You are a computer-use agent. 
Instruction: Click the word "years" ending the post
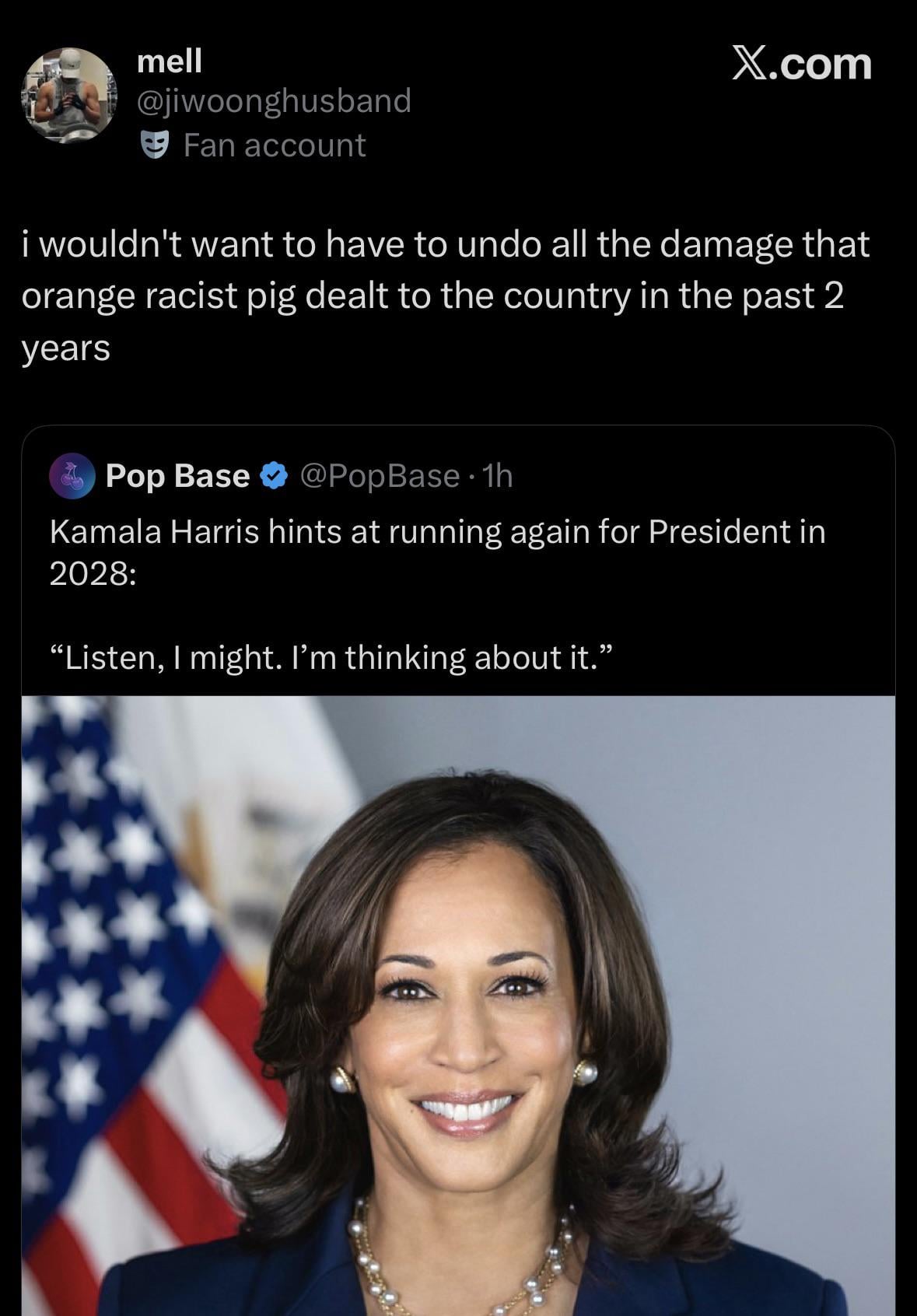[x=66, y=348]
